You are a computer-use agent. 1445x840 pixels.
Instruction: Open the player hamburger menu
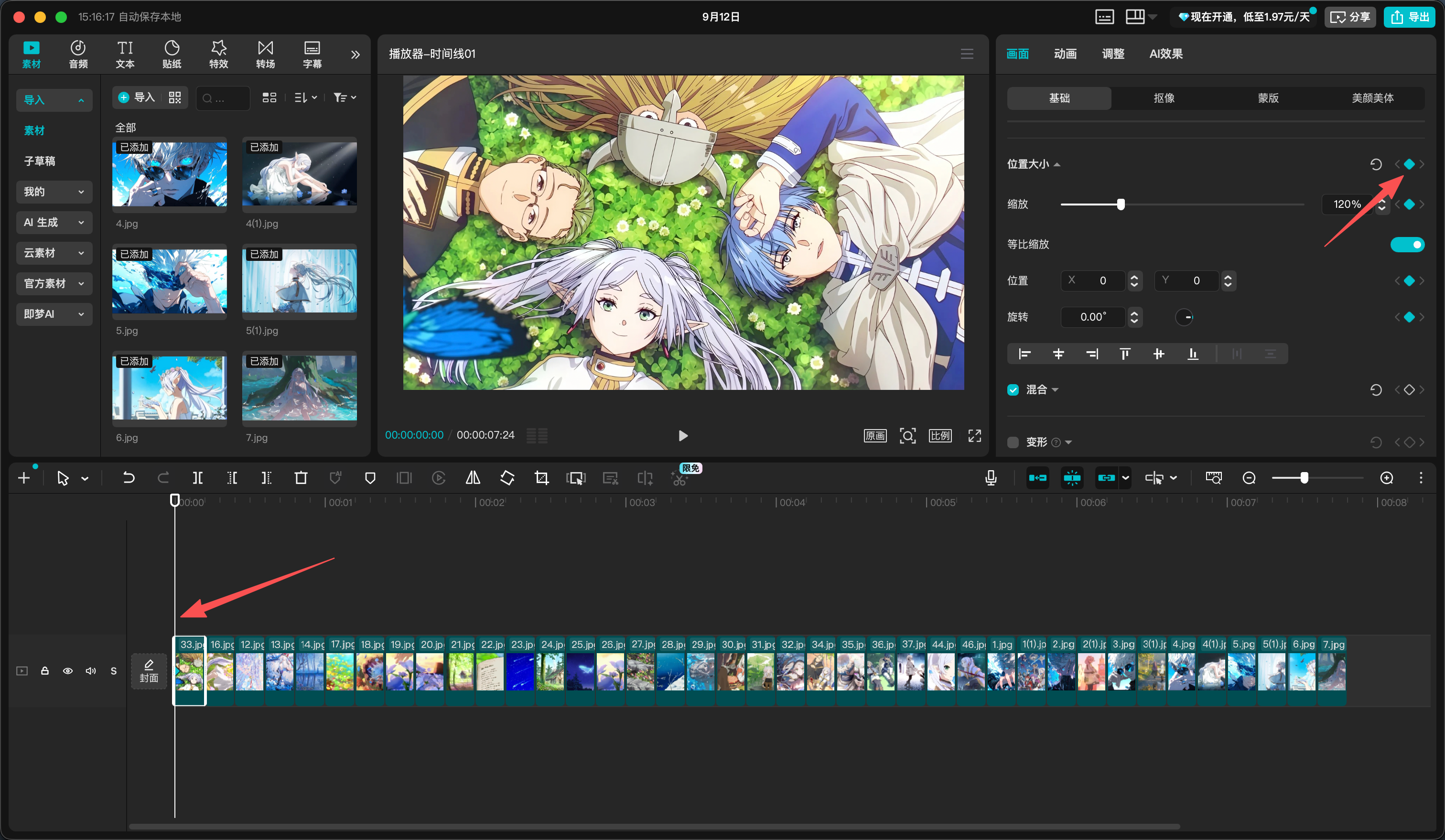[x=967, y=54]
